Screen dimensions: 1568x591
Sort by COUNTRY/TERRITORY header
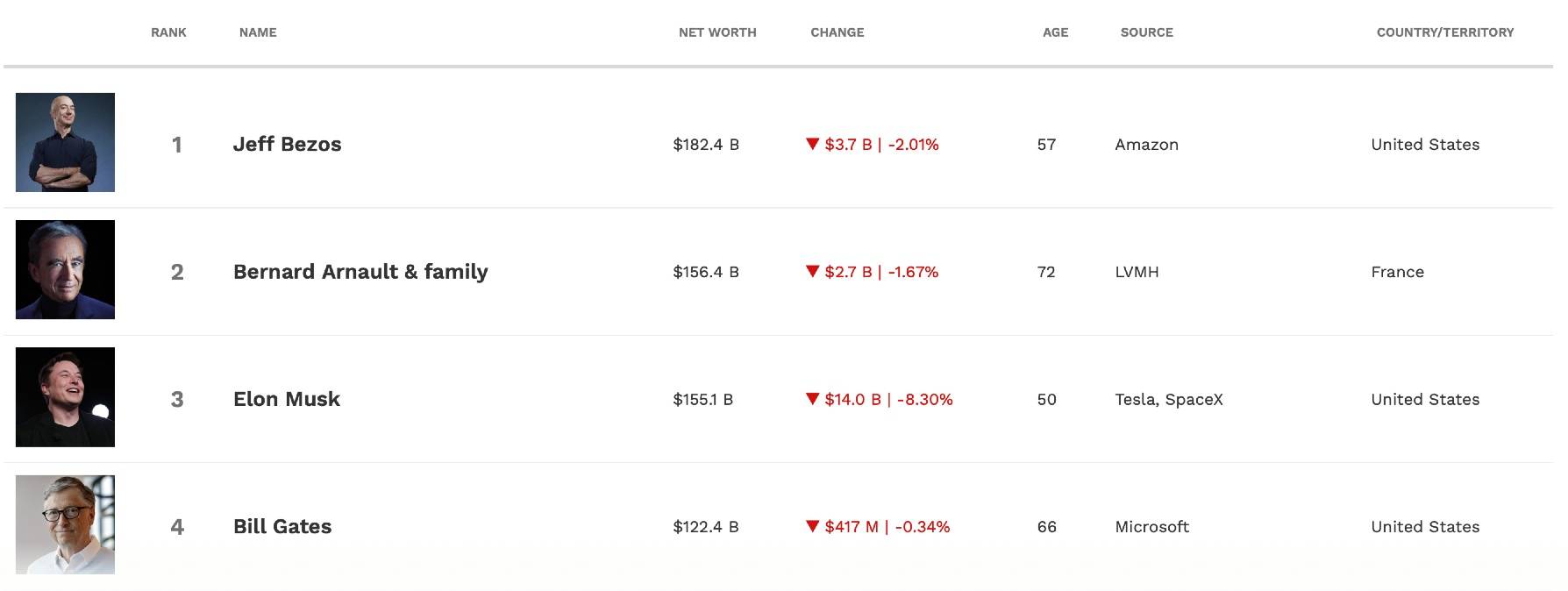1444,32
